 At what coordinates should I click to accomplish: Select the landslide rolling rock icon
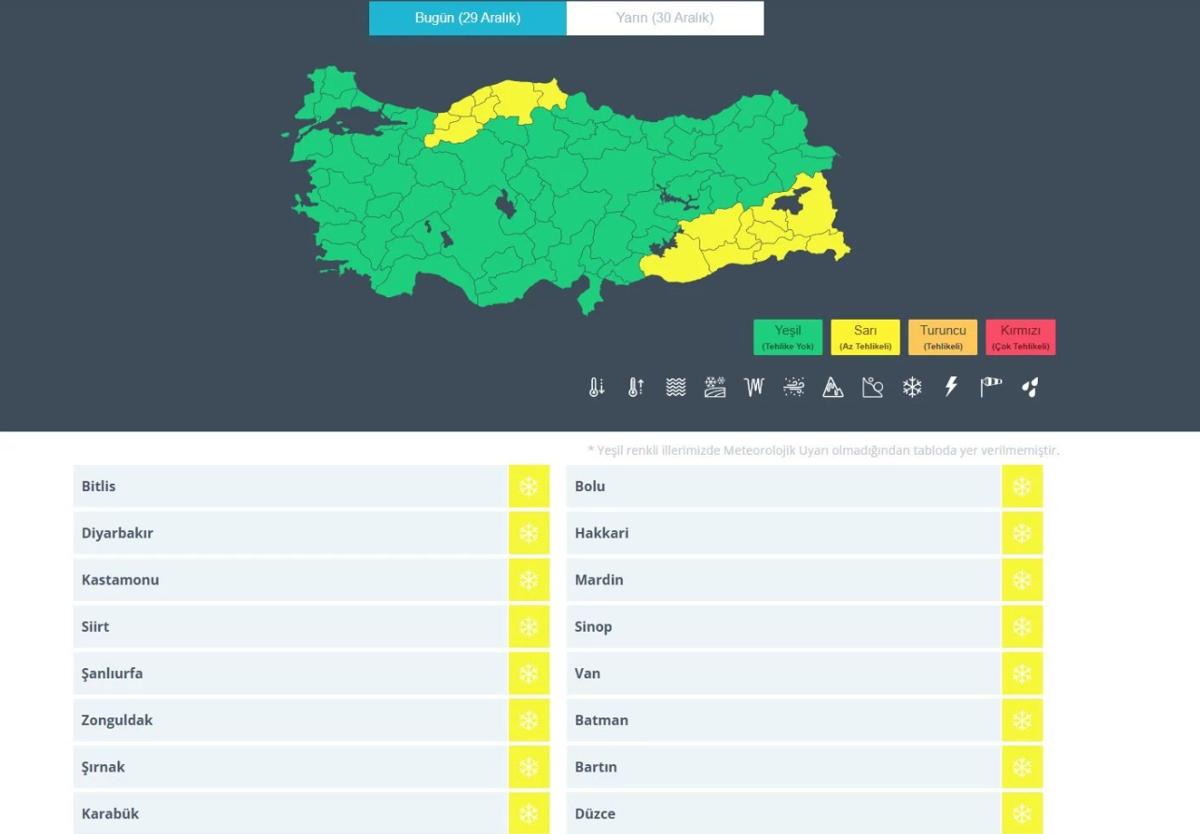coord(872,387)
